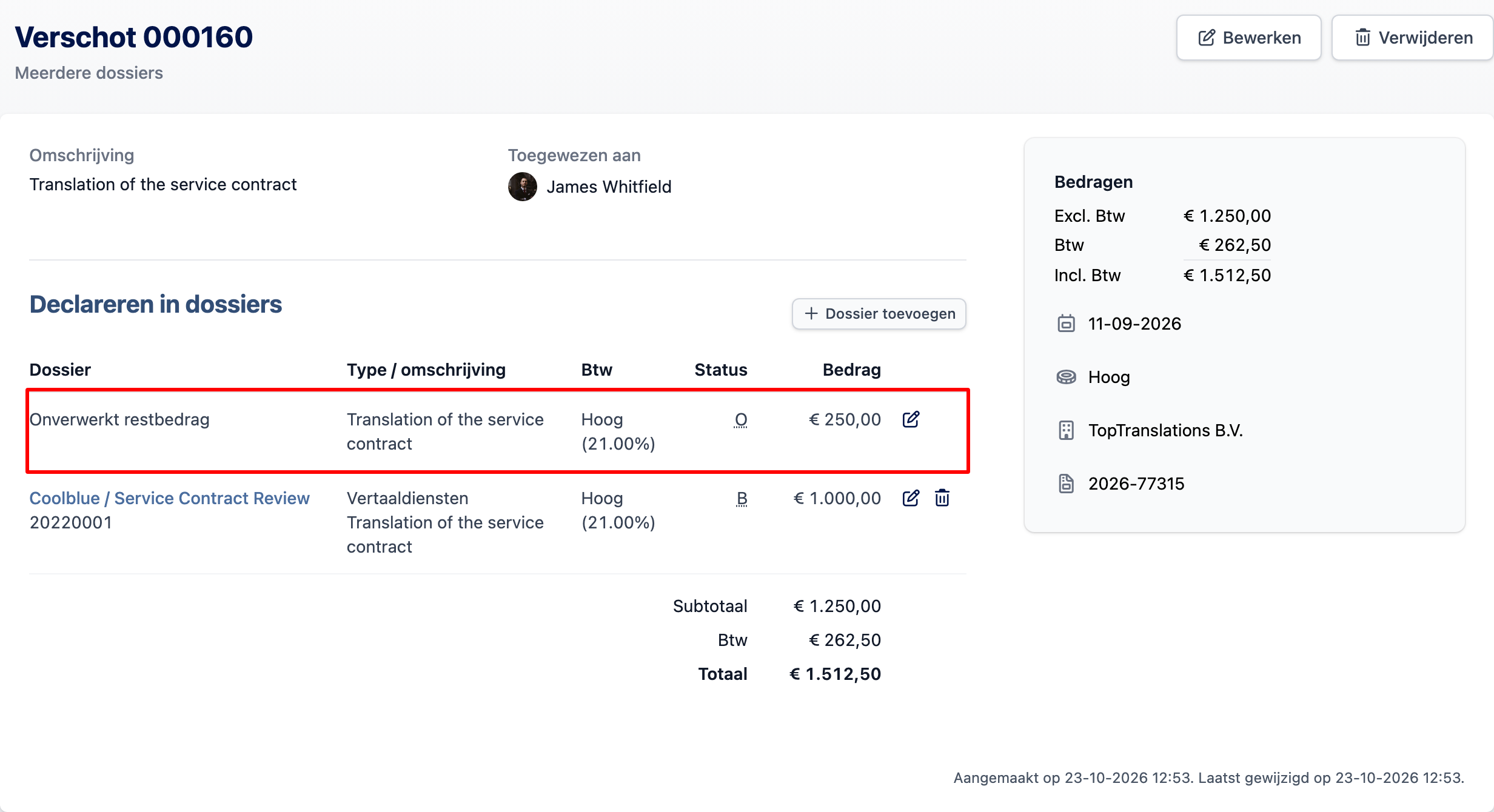Click the building icon beside TopTranslations B.V.
Screen dimensions: 1494x812
pos(1066,430)
